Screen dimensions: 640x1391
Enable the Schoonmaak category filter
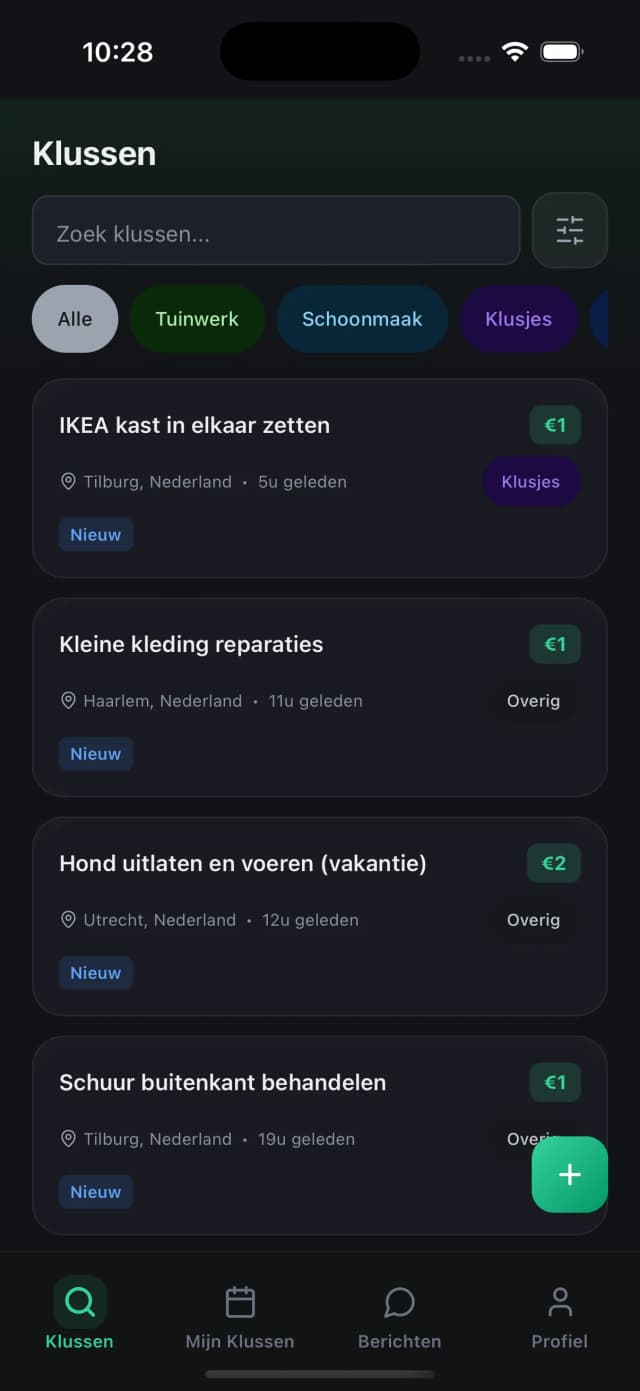[x=362, y=319]
